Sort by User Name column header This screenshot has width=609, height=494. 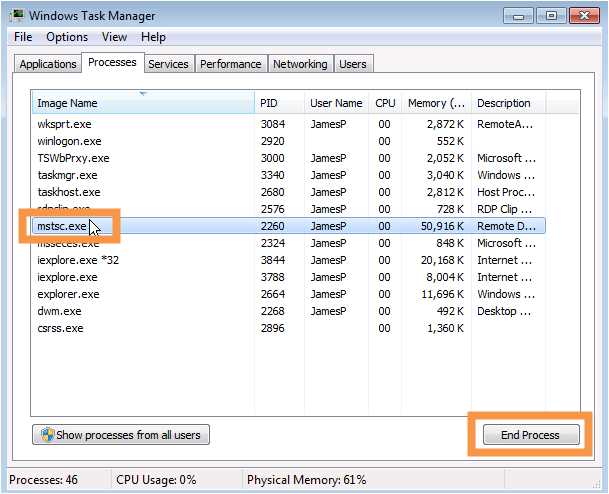pyautogui.click(x=336, y=103)
